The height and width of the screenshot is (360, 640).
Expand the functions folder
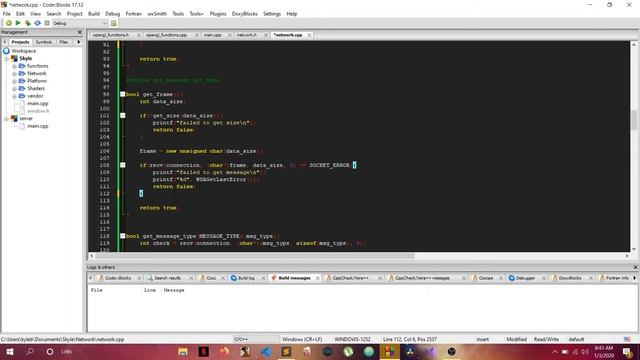click(x=14, y=66)
